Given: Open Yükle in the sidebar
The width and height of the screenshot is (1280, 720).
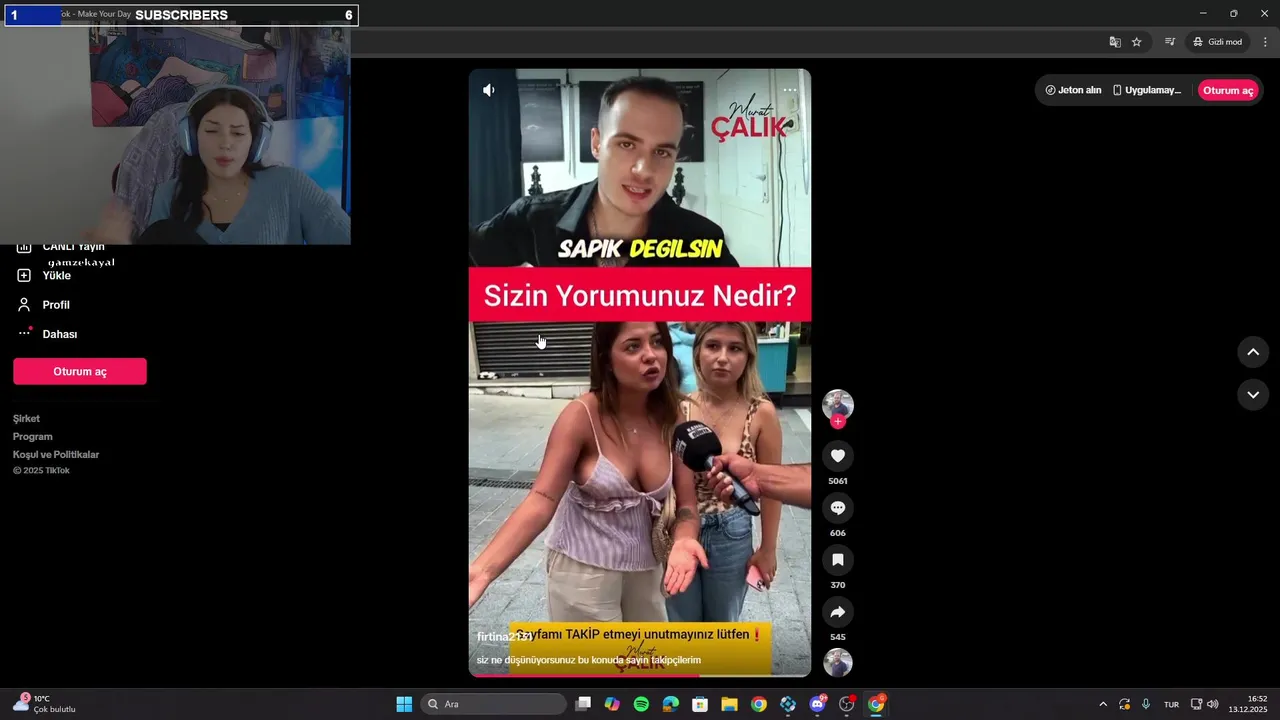Looking at the screenshot, I should click(45, 275).
